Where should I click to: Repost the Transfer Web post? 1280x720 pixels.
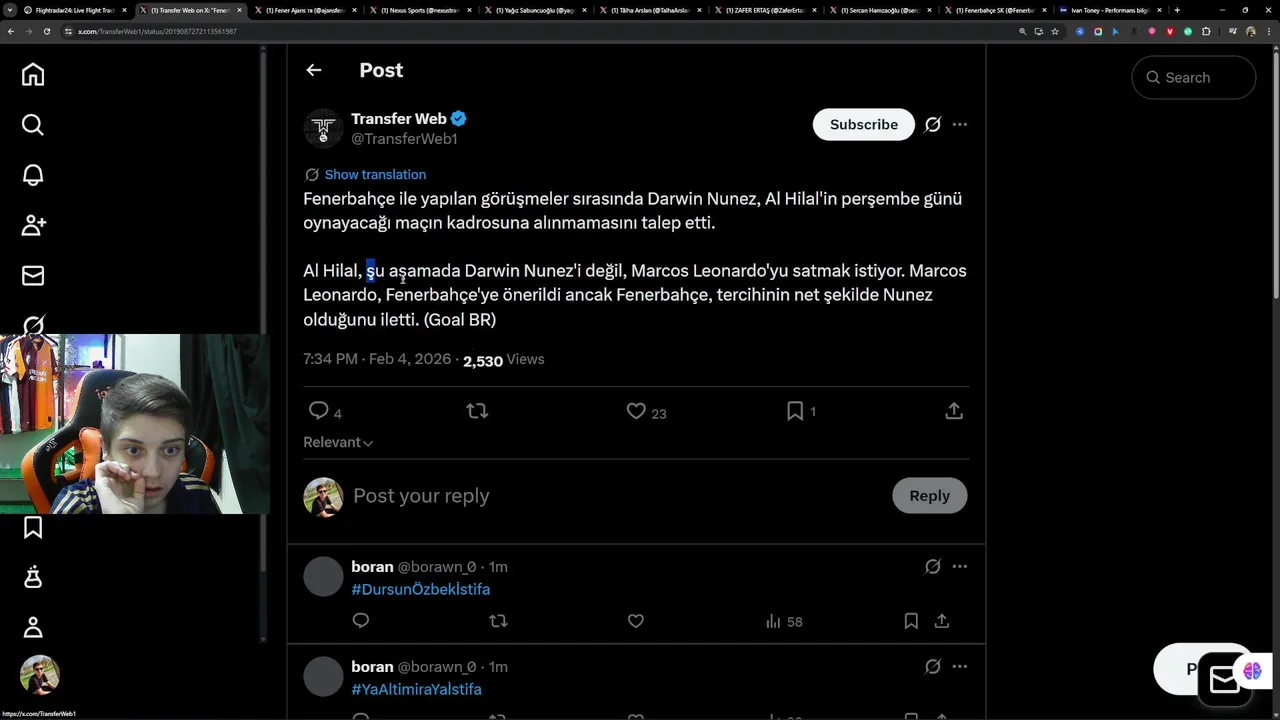(477, 411)
